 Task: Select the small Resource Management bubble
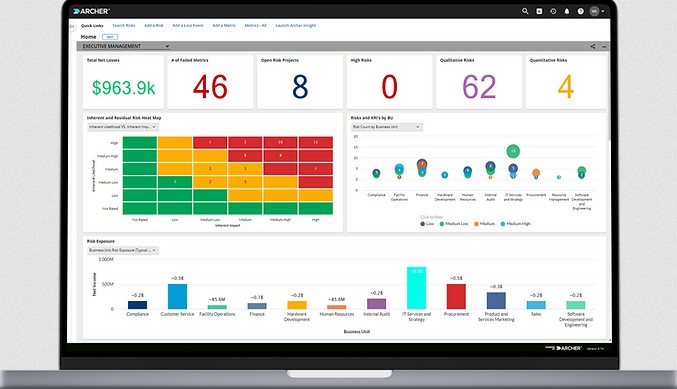559,177
